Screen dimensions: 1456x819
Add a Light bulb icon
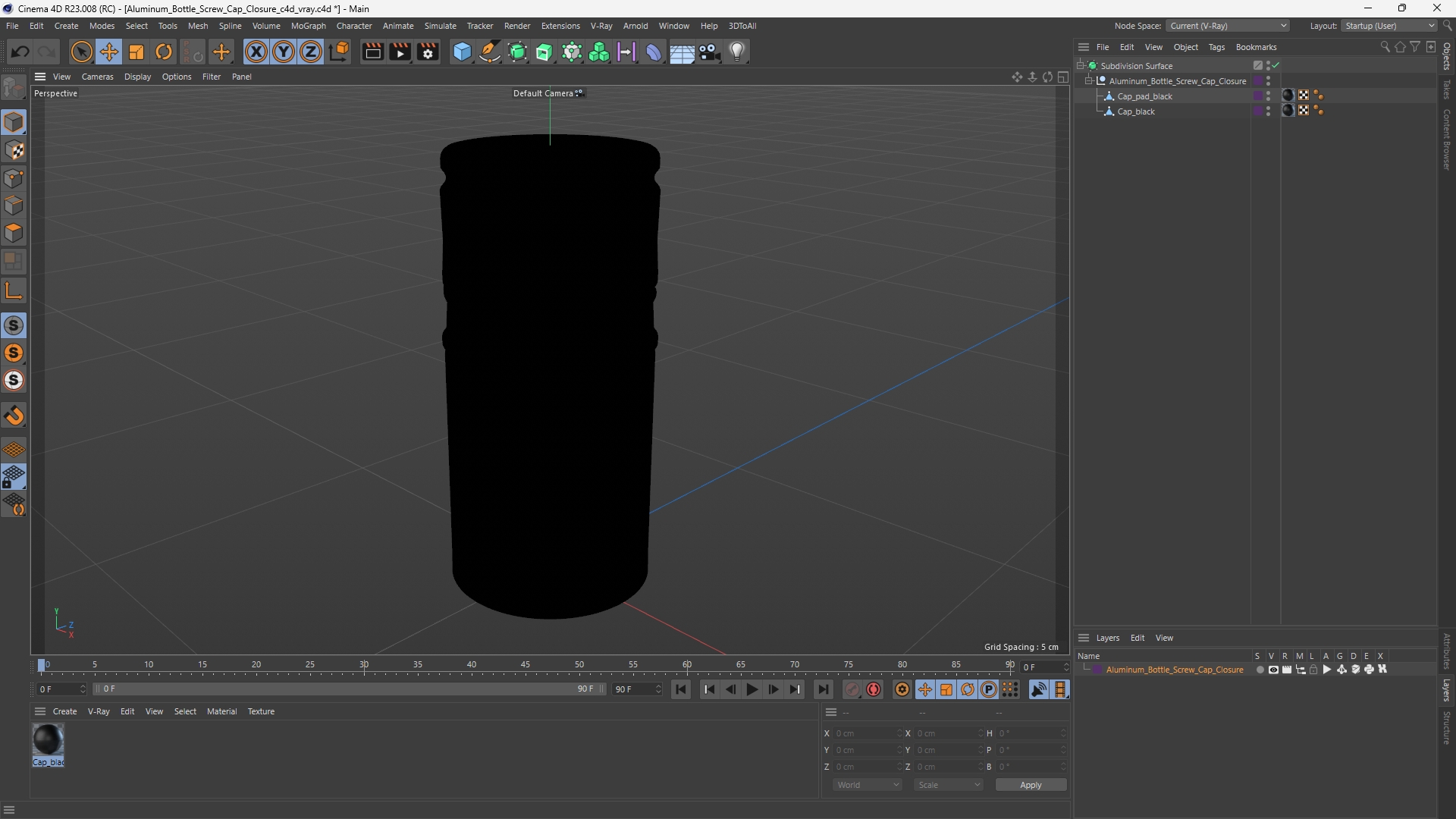(737, 52)
